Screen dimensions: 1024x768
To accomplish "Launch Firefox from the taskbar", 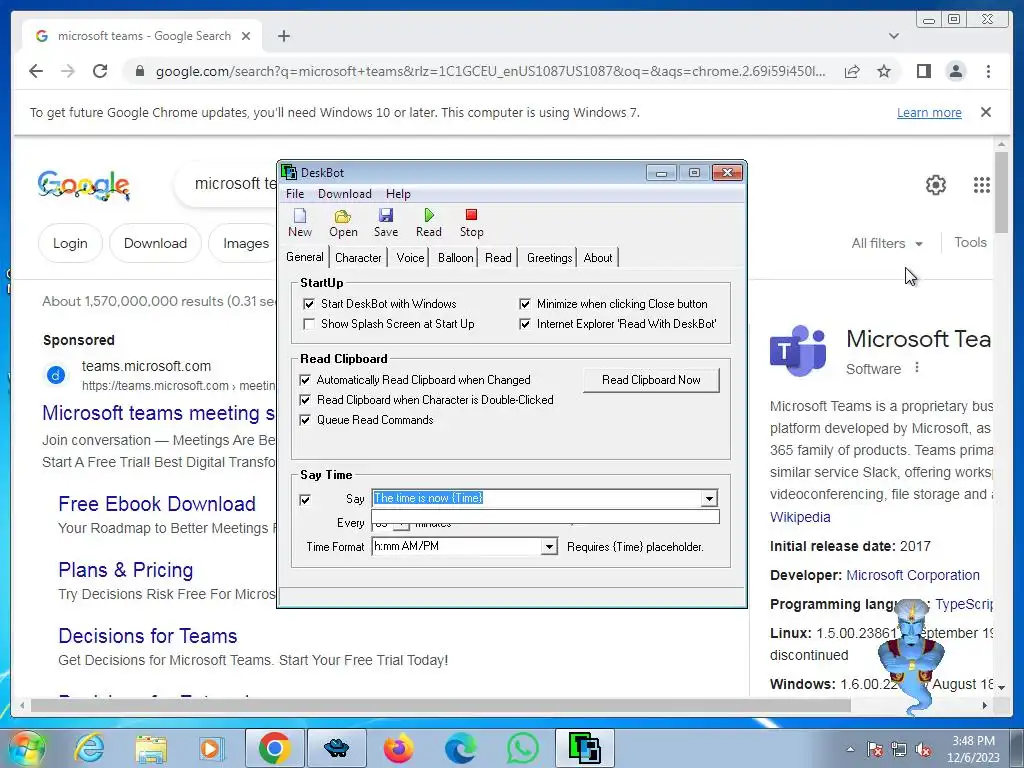I will [398, 748].
